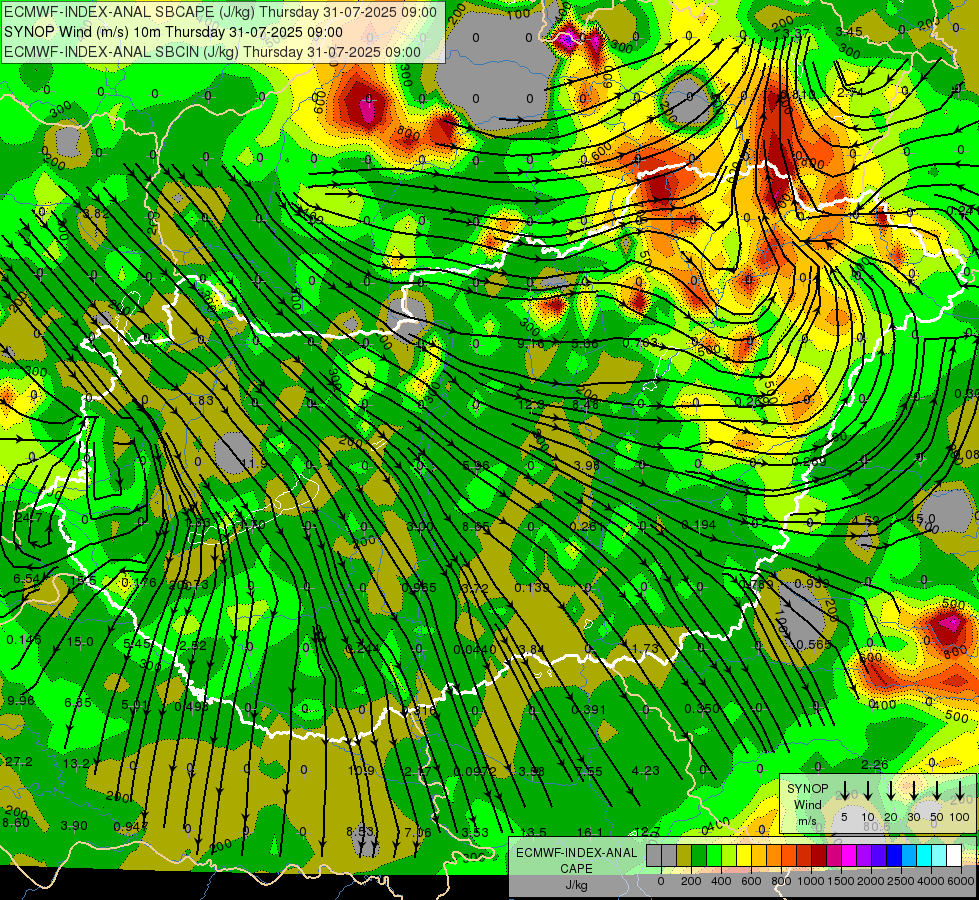
Task: Click the '9.16' value on the map
Action: (531, 344)
